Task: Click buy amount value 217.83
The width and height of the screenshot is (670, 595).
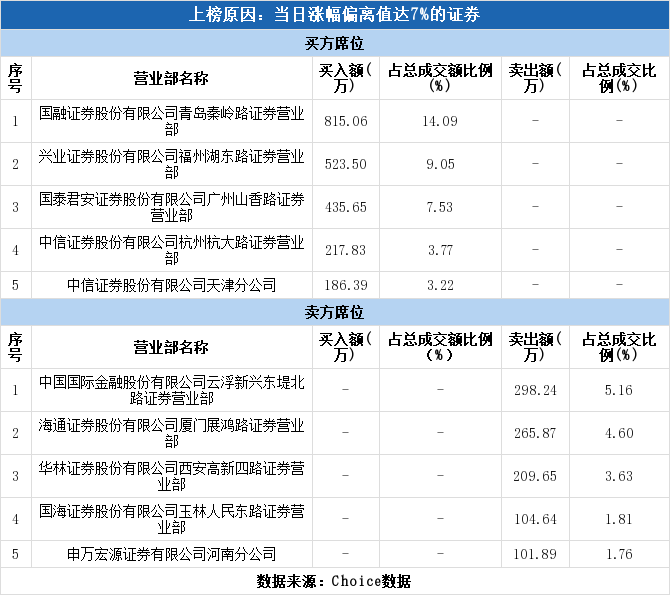Action: point(346,250)
